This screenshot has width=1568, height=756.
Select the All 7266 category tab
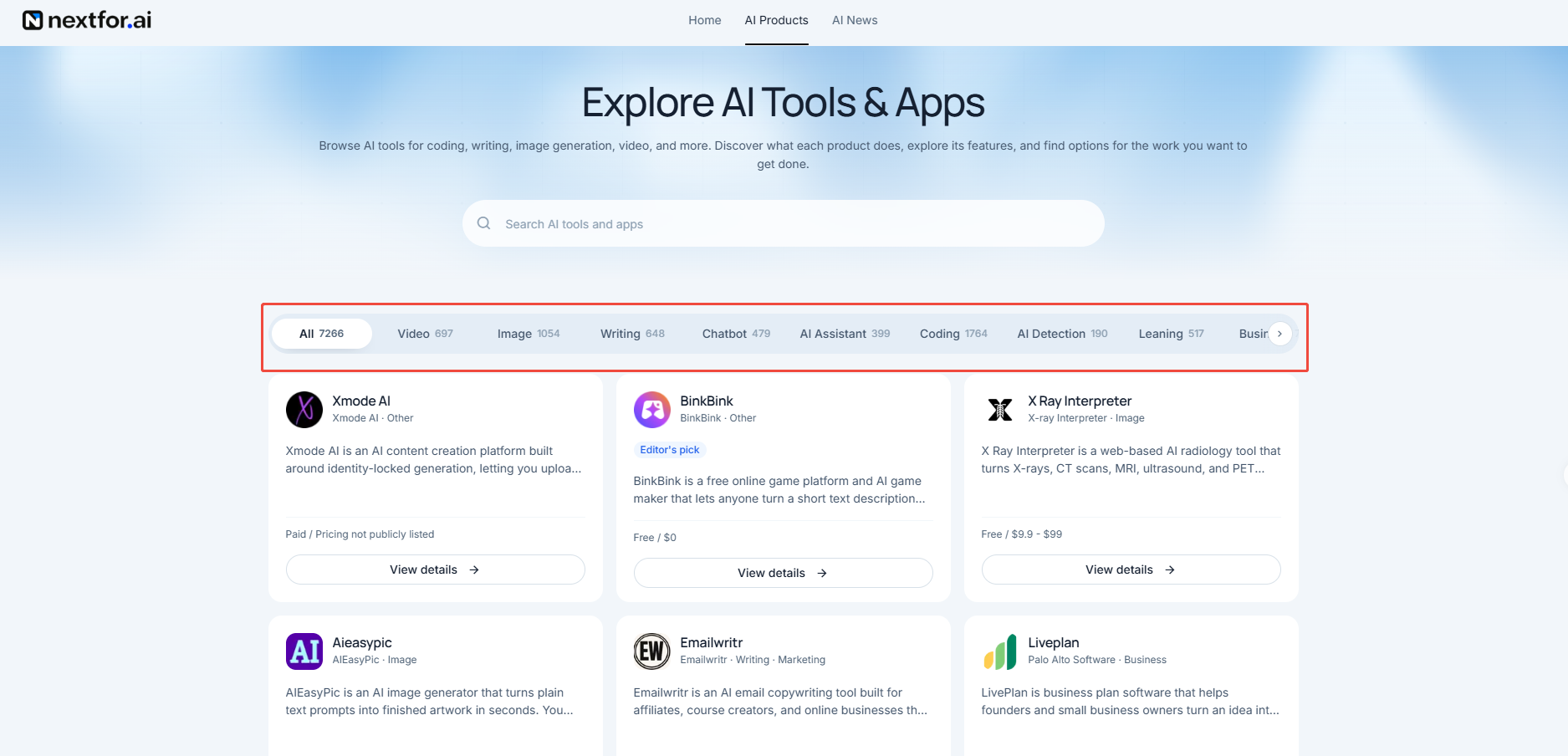pyautogui.click(x=322, y=334)
